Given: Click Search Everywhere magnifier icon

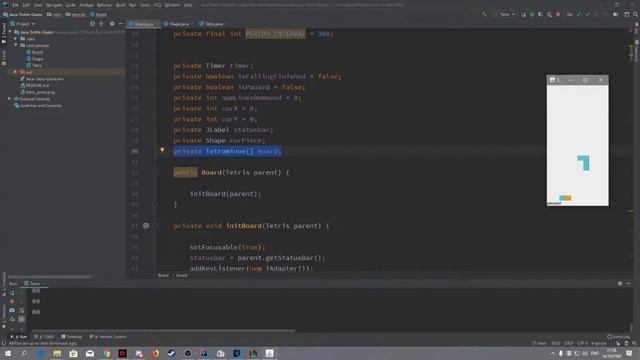Looking at the screenshot, I should 635,14.
